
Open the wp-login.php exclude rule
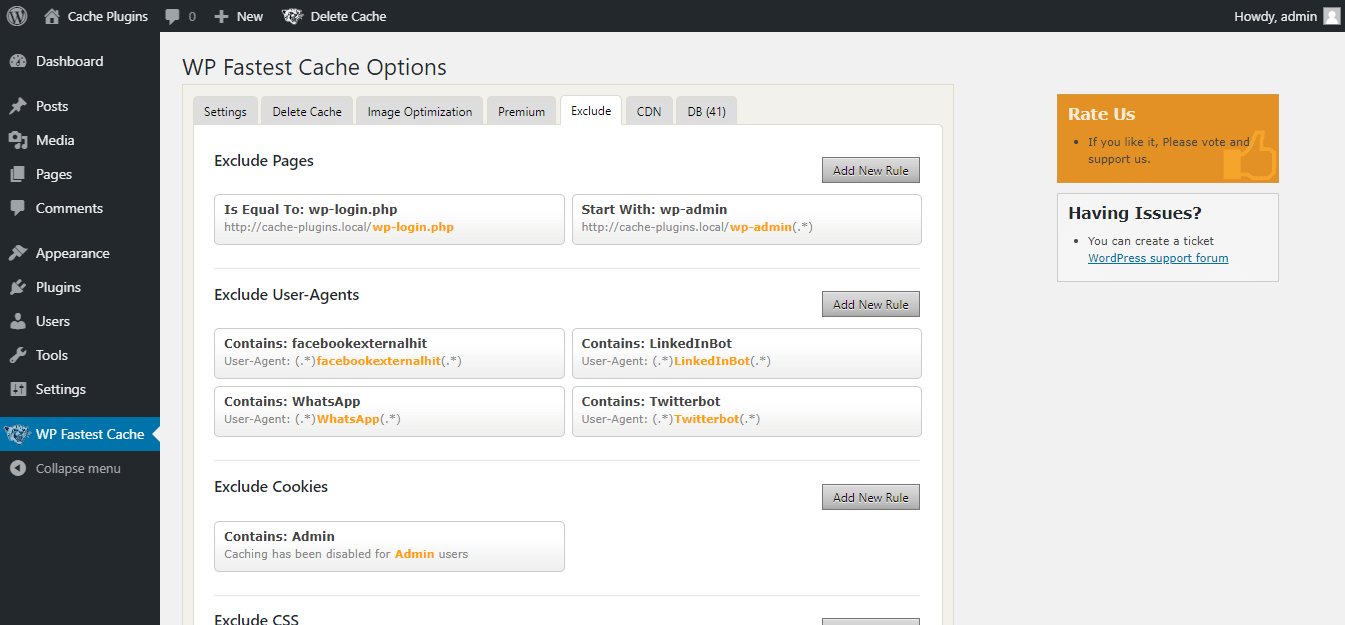pos(389,219)
